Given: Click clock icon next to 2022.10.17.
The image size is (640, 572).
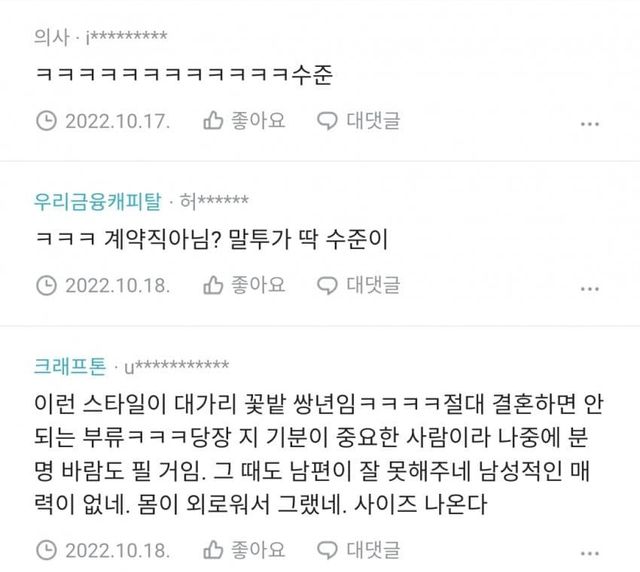Looking at the screenshot, I should tap(46, 121).
